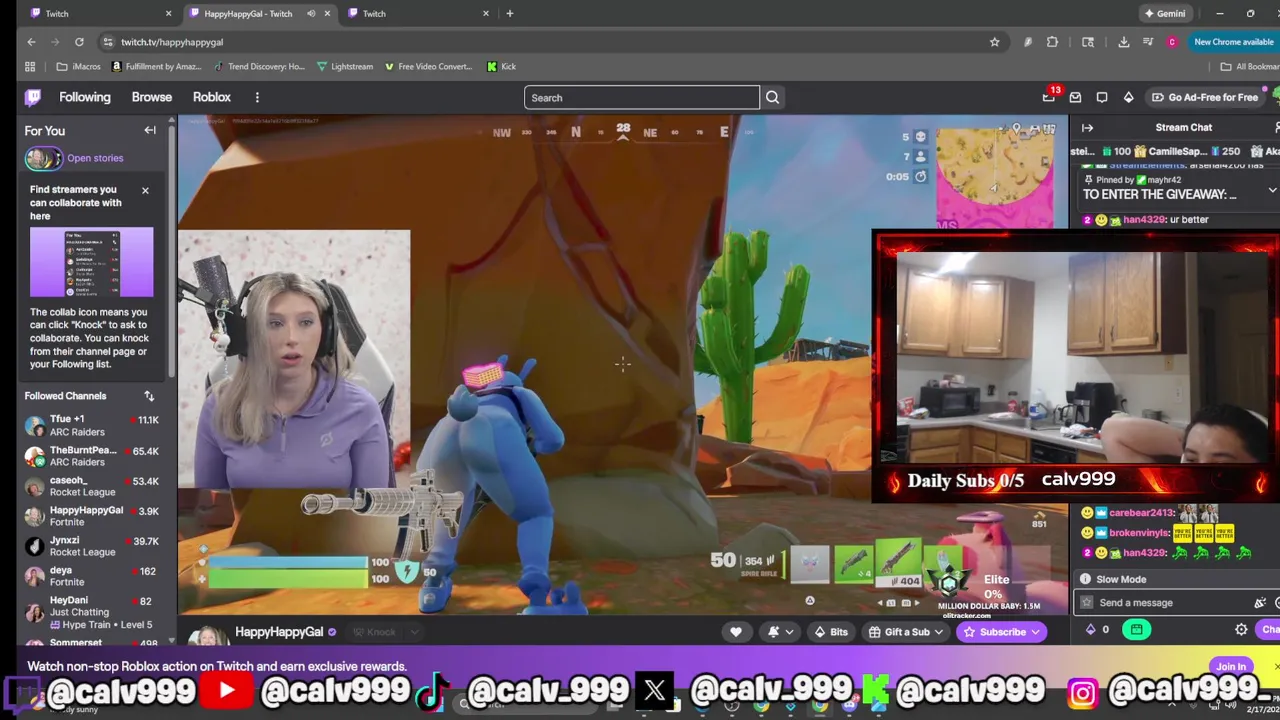Image resolution: width=1280 pixels, height=720 pixels.
Task: Open the Roblox nav item
Action: [212, 97]
